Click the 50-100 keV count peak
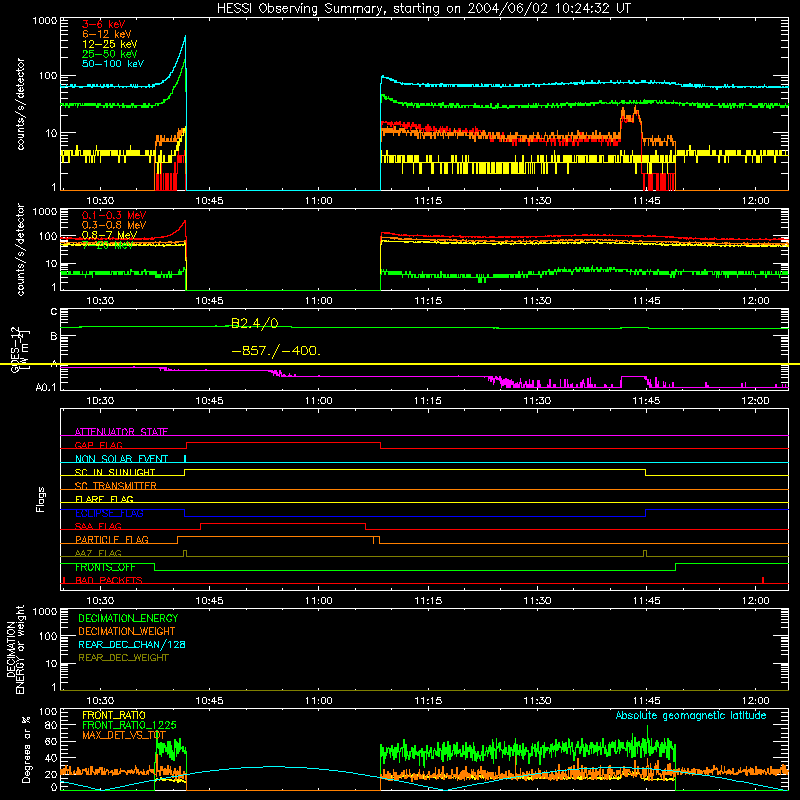Viewport: 800px width, 800px height. click(x=185, y=37)
